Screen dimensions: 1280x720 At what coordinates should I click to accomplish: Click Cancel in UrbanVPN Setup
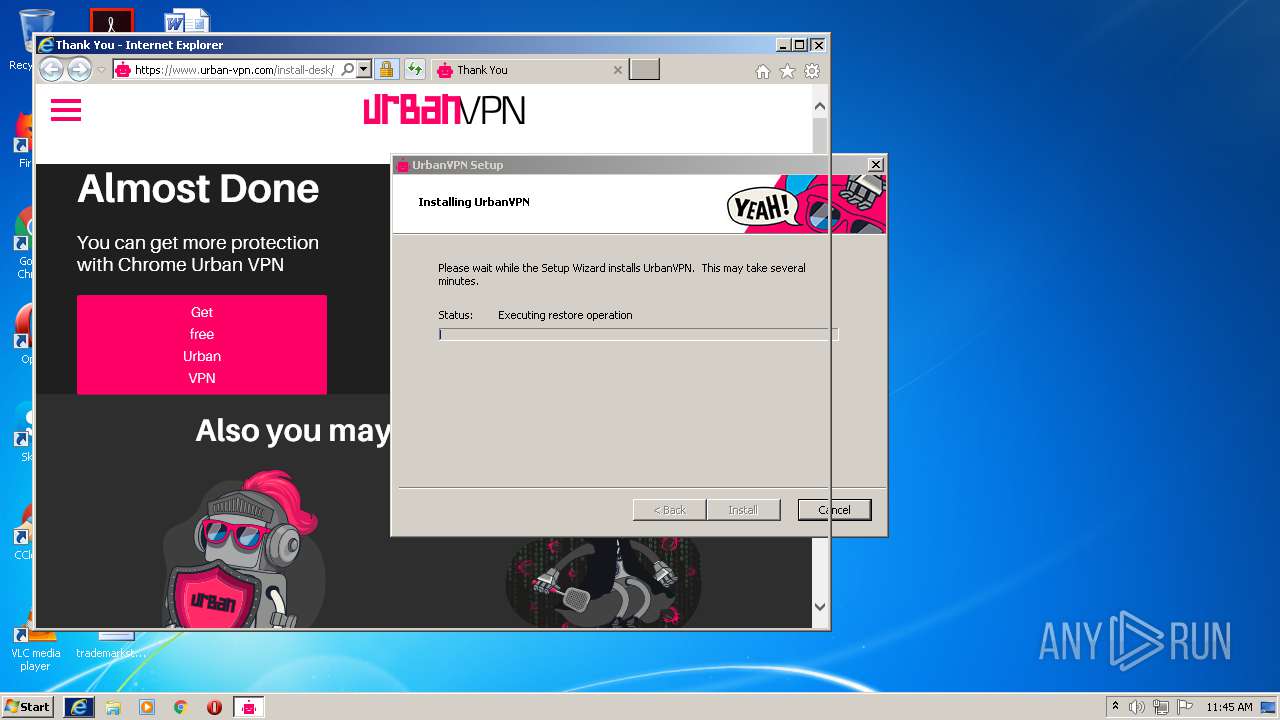coord(834,510)
